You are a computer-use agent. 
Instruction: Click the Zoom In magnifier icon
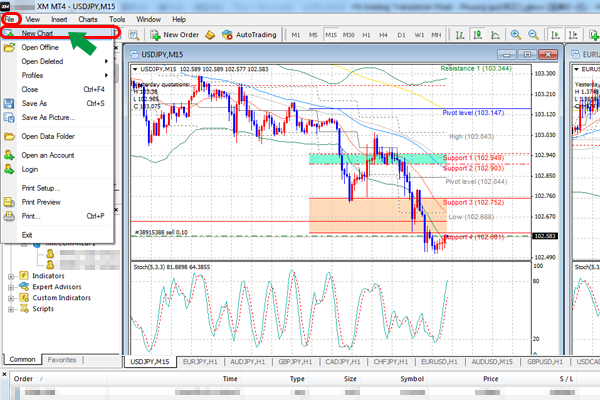[x=515, y=35]
